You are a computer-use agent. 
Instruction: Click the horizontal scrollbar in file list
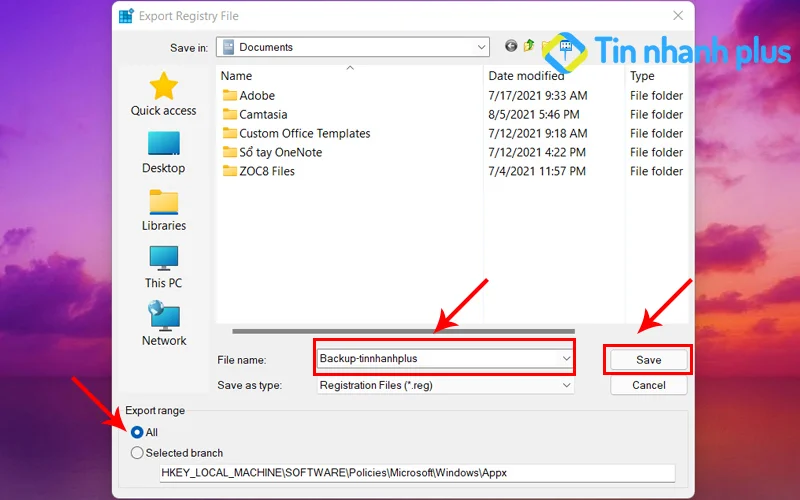(x=403, y=331)
